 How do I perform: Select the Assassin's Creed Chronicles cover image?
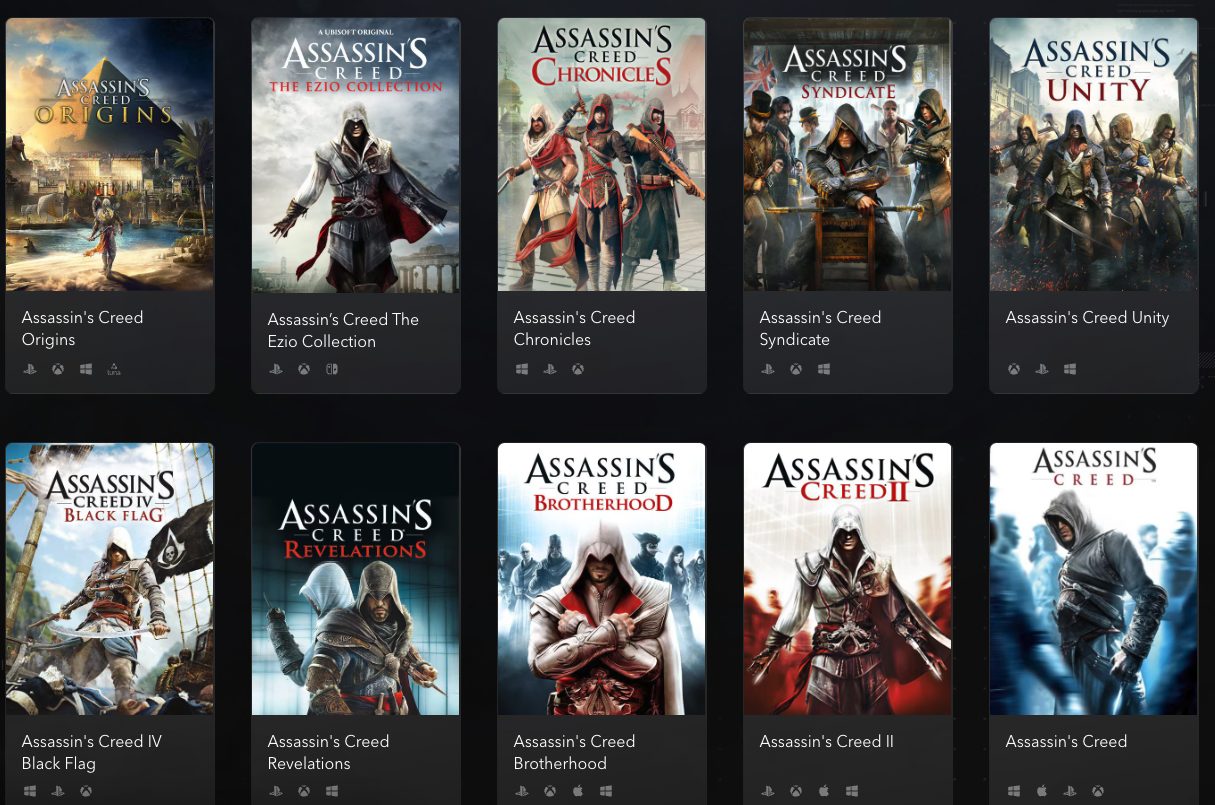pyautogui.click(x=602, y=155)
